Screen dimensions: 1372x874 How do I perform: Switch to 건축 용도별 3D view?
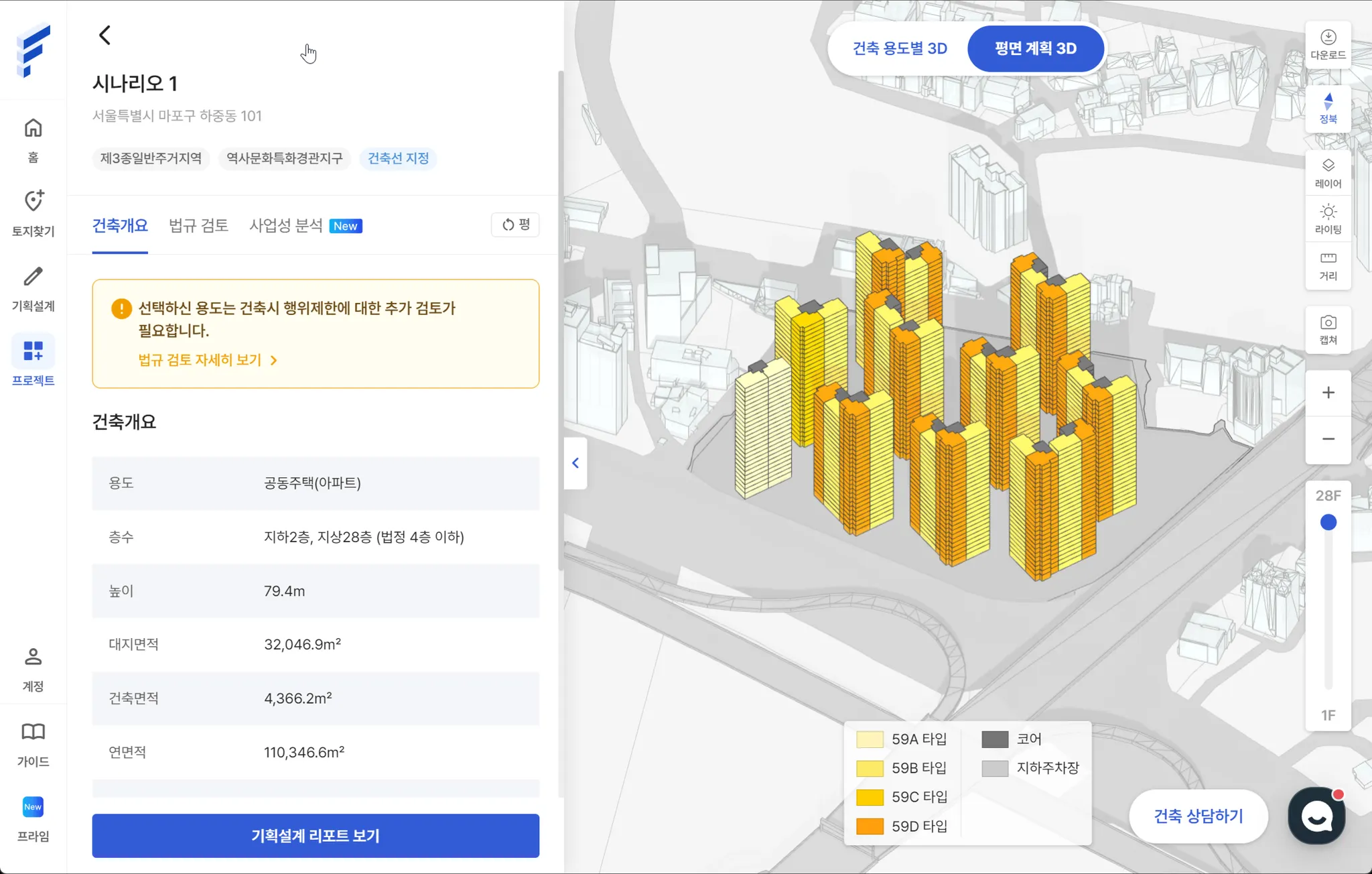[899, 48]
